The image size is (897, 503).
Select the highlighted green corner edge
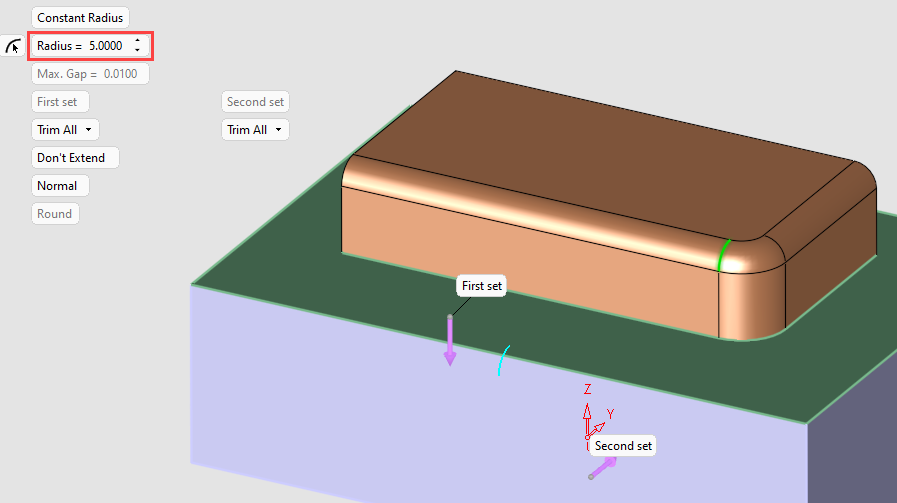pos(722,255)
